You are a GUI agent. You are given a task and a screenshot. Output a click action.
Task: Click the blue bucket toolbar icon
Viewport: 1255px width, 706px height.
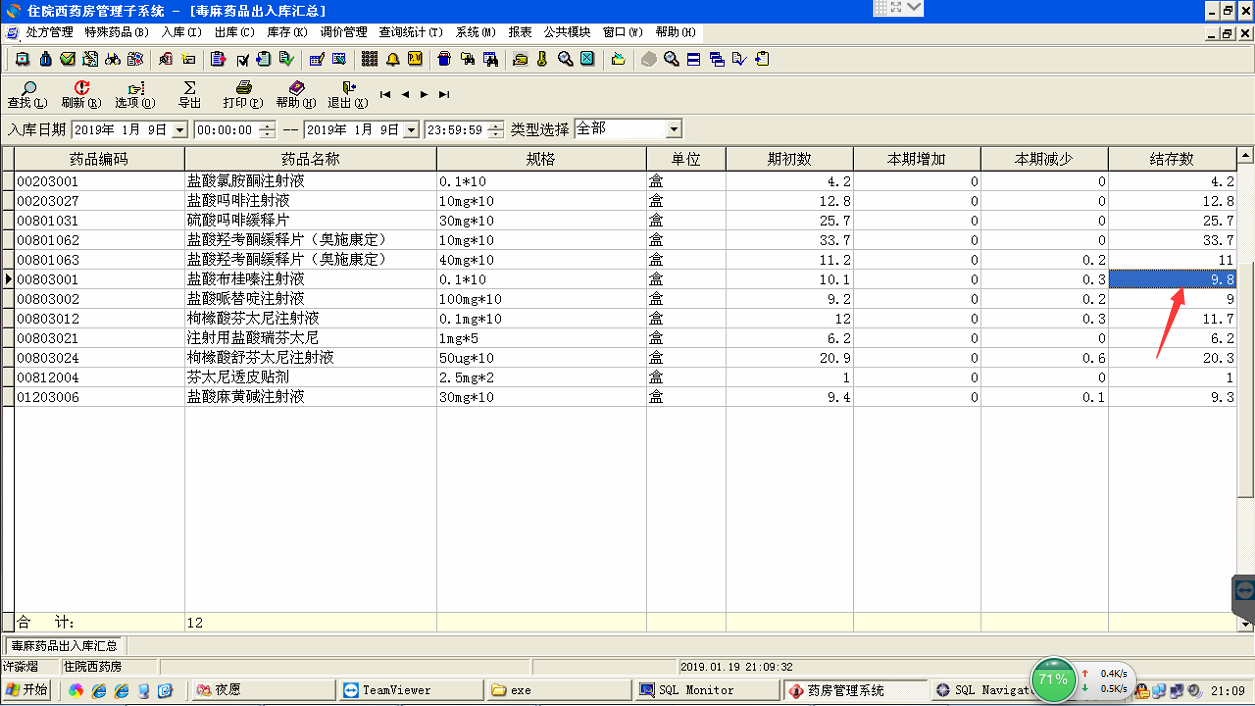coord(445,59)
